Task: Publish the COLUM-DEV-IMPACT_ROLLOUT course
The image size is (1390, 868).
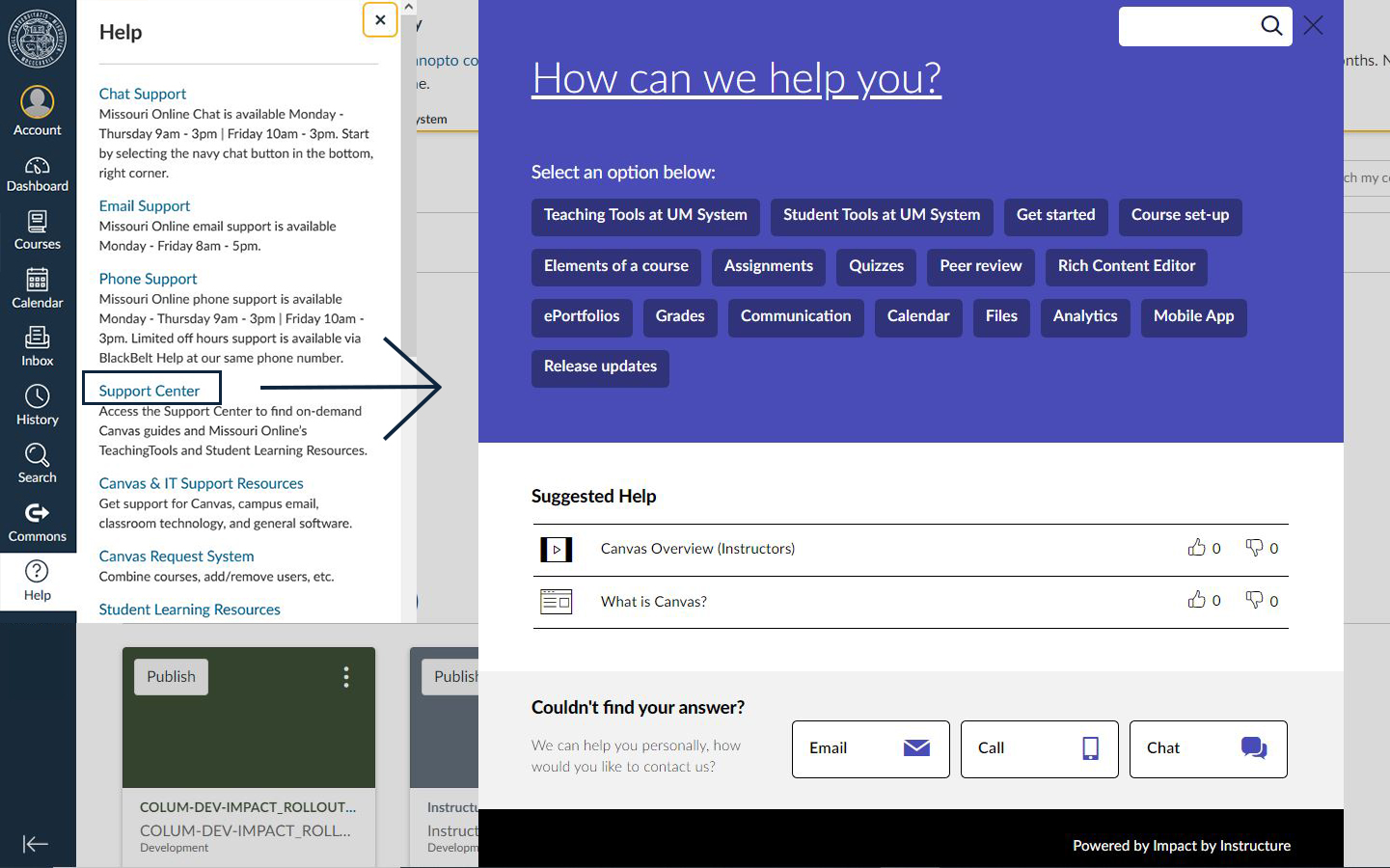Action: click(x=171, y=677)
